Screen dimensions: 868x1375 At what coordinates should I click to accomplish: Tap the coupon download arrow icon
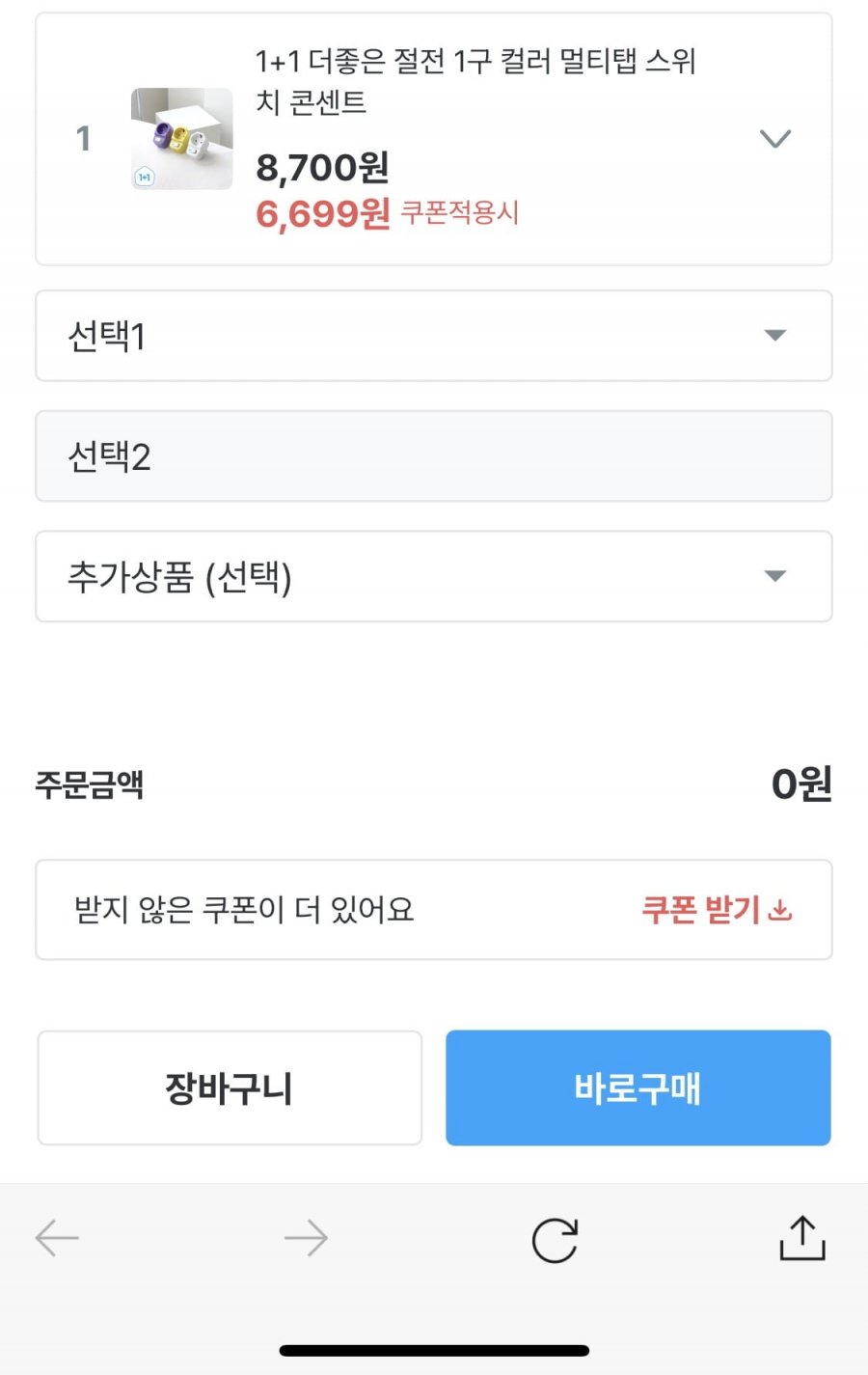click(x=781, y=910)
